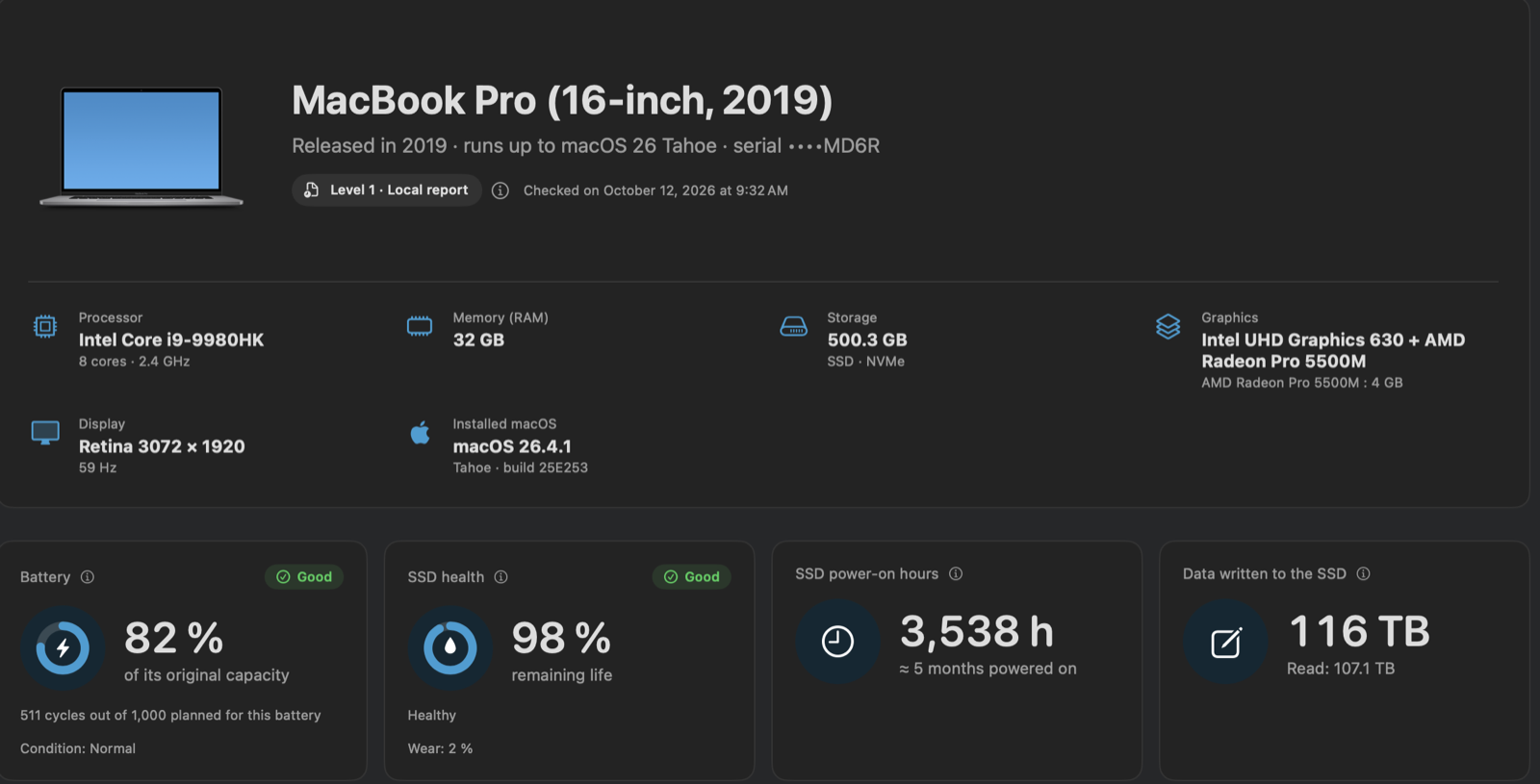1540x784 pixels.
Task: Click the clock icon for power-on hours
Action: coord(837,642)
